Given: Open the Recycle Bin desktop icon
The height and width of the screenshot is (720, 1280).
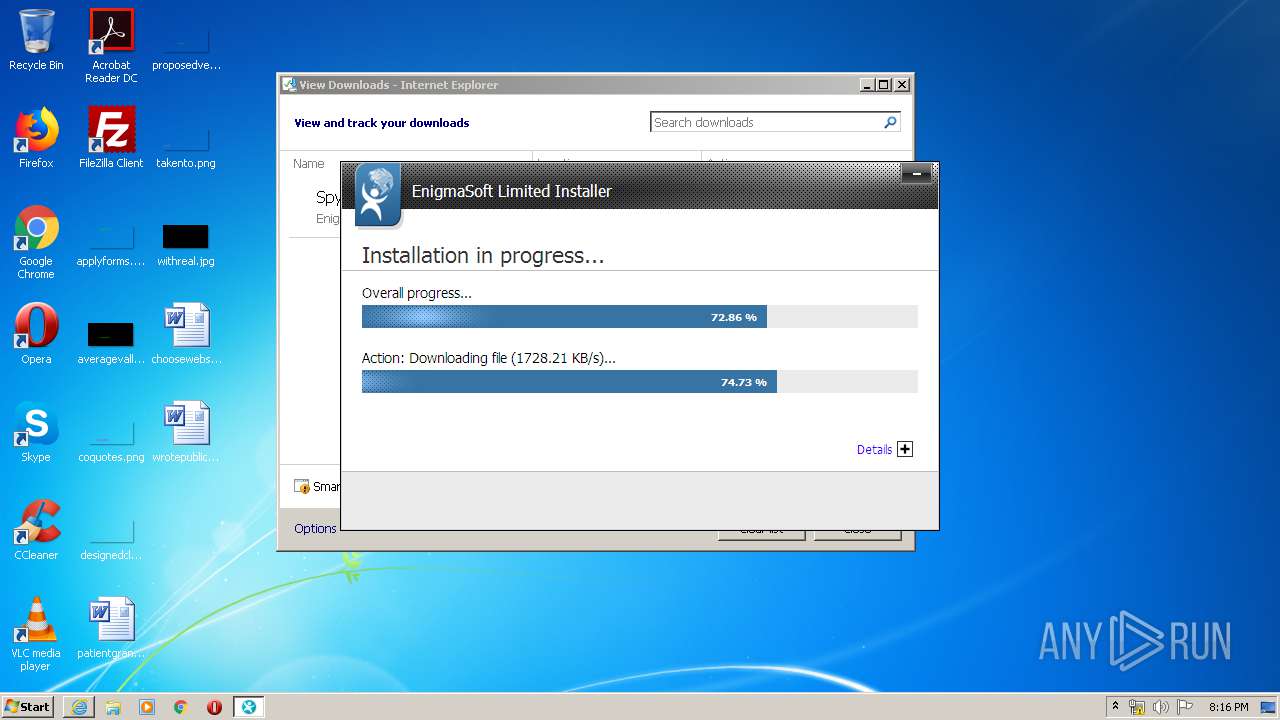Looking at the screenshot, I should coord(36,40).
